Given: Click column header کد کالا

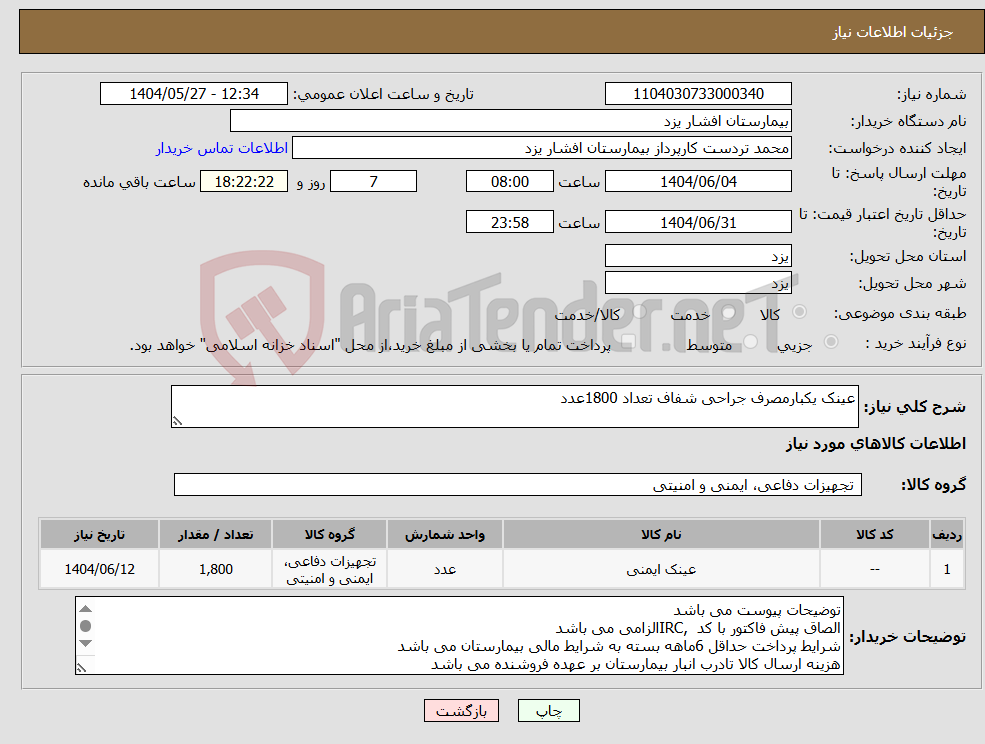Looking at the screenshot, I should coord(874,534).
